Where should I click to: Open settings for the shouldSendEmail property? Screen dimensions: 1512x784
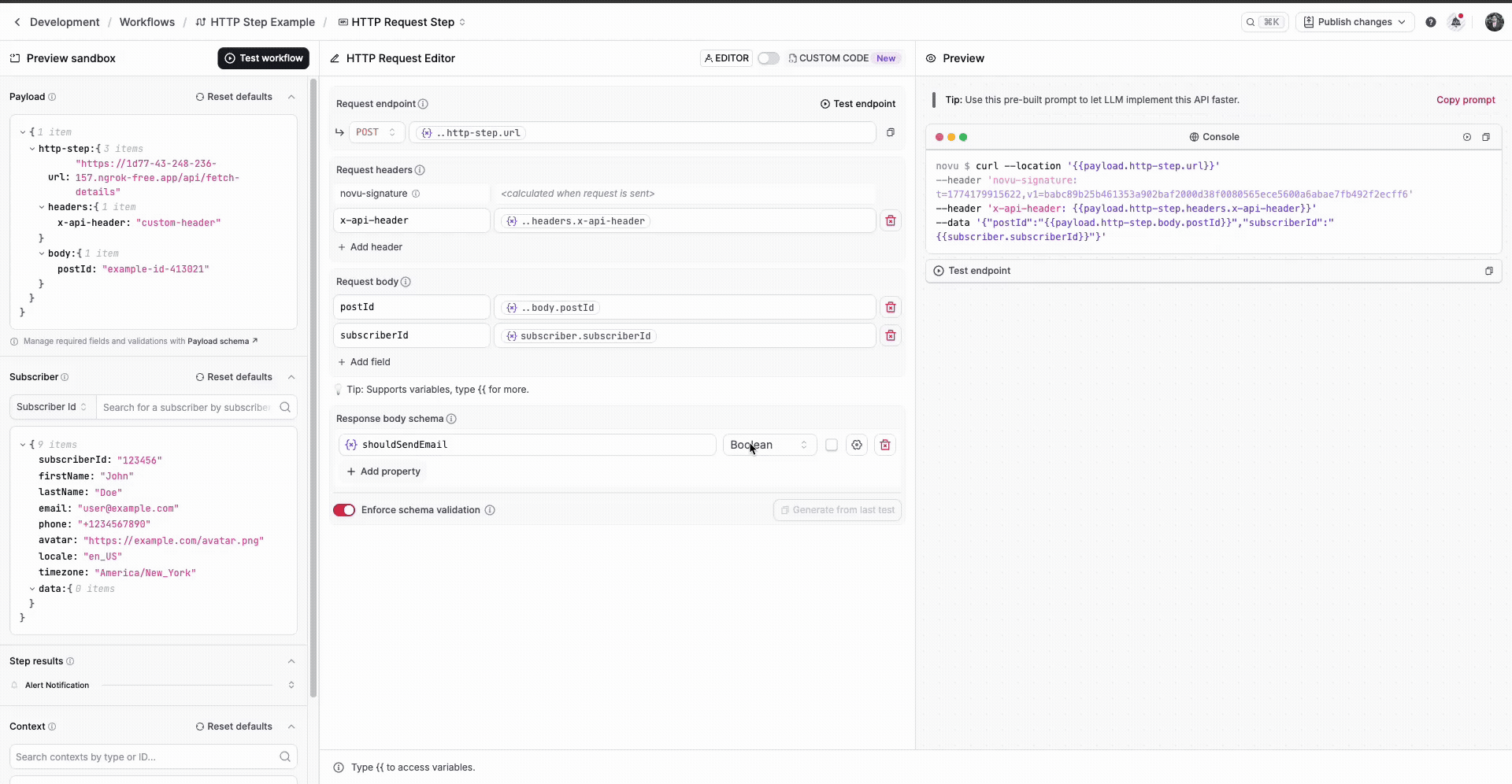(x=857, y=445)
